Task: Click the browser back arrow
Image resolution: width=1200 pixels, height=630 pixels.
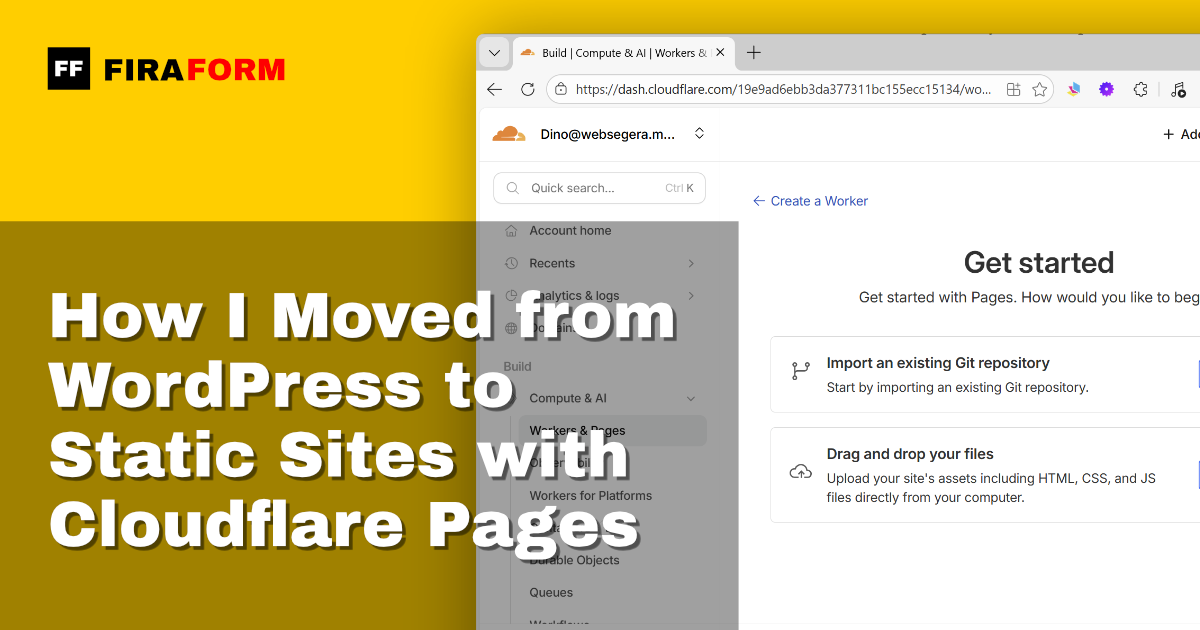Action: 494,89
